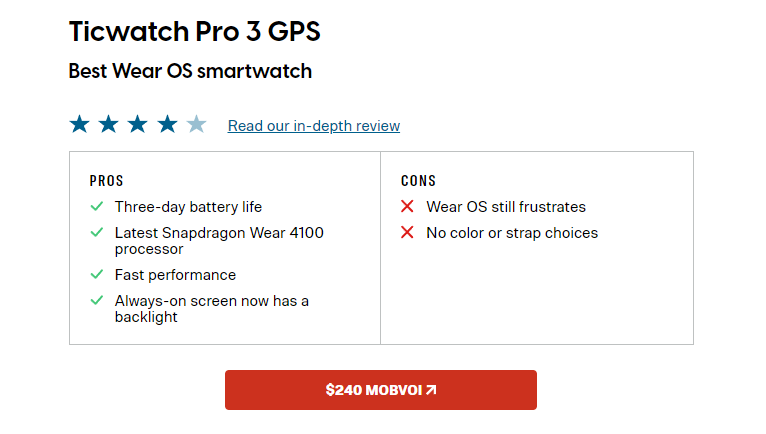Image resolution: width=766 pixels, height=434 pixels.
Task: Click the Best Wear OS smartwatch subtitle
Action: (190, 71)
